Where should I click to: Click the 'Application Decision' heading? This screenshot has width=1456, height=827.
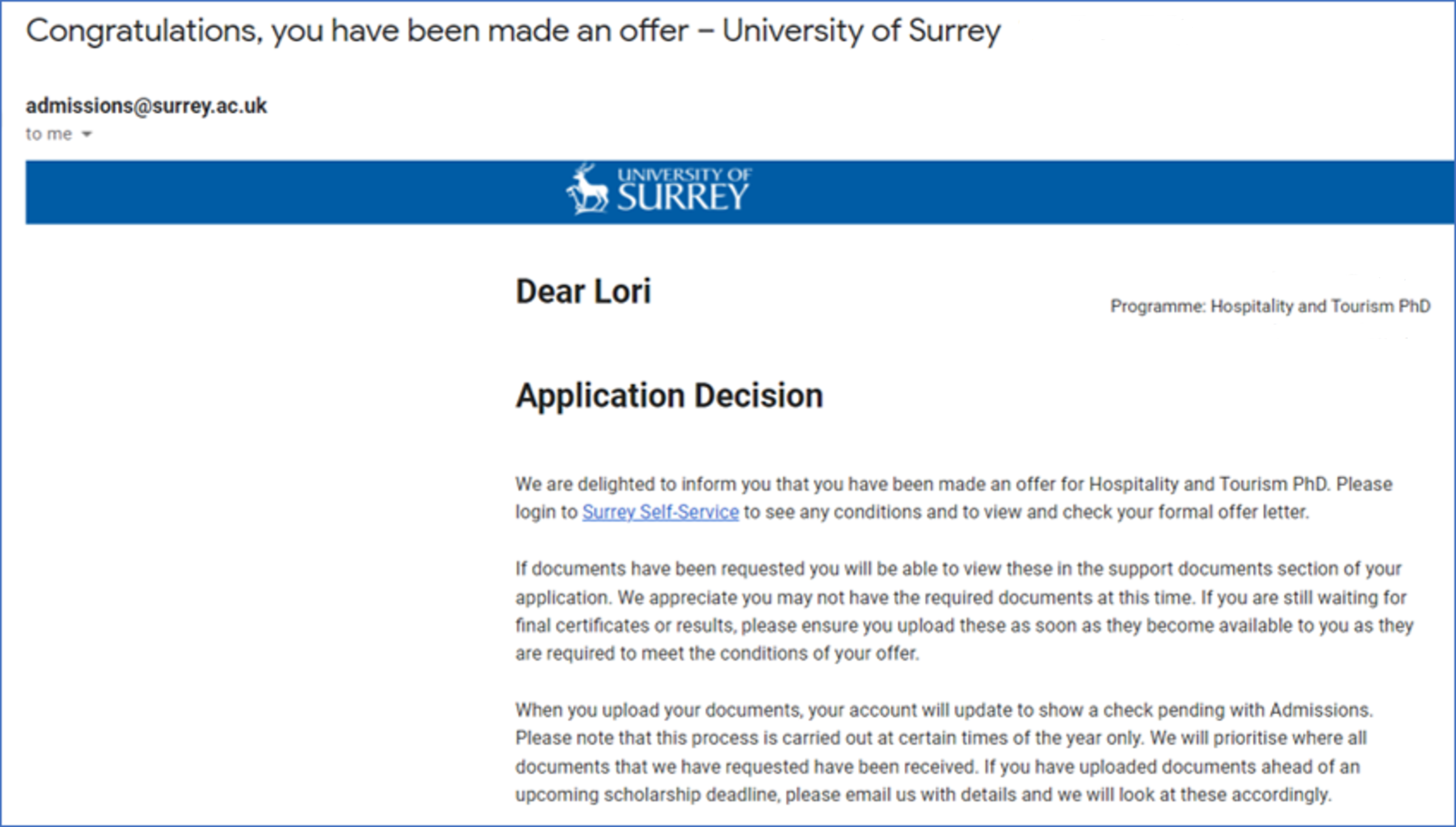click(669, 395)
